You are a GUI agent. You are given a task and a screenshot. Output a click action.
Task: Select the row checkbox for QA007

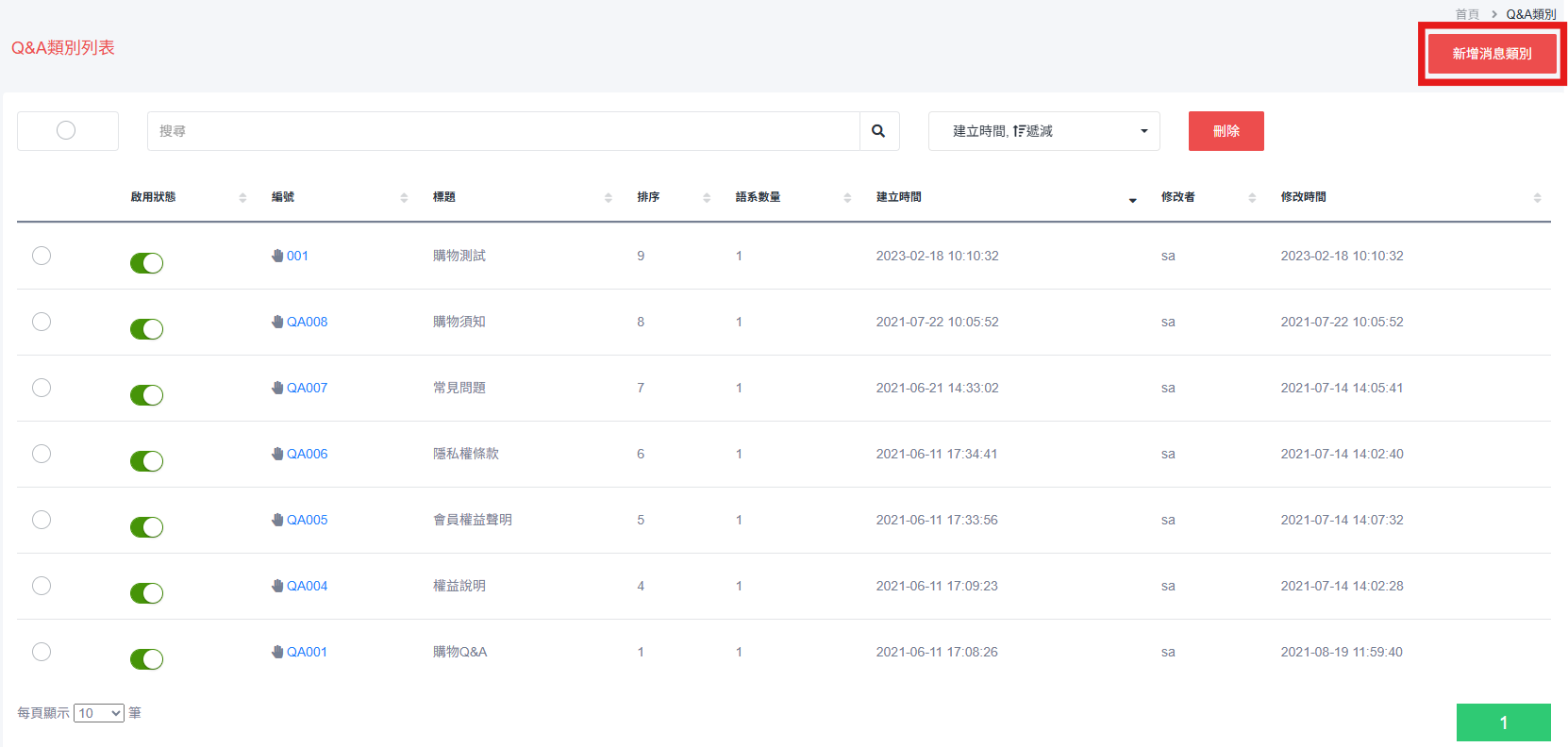click(42, 388)
